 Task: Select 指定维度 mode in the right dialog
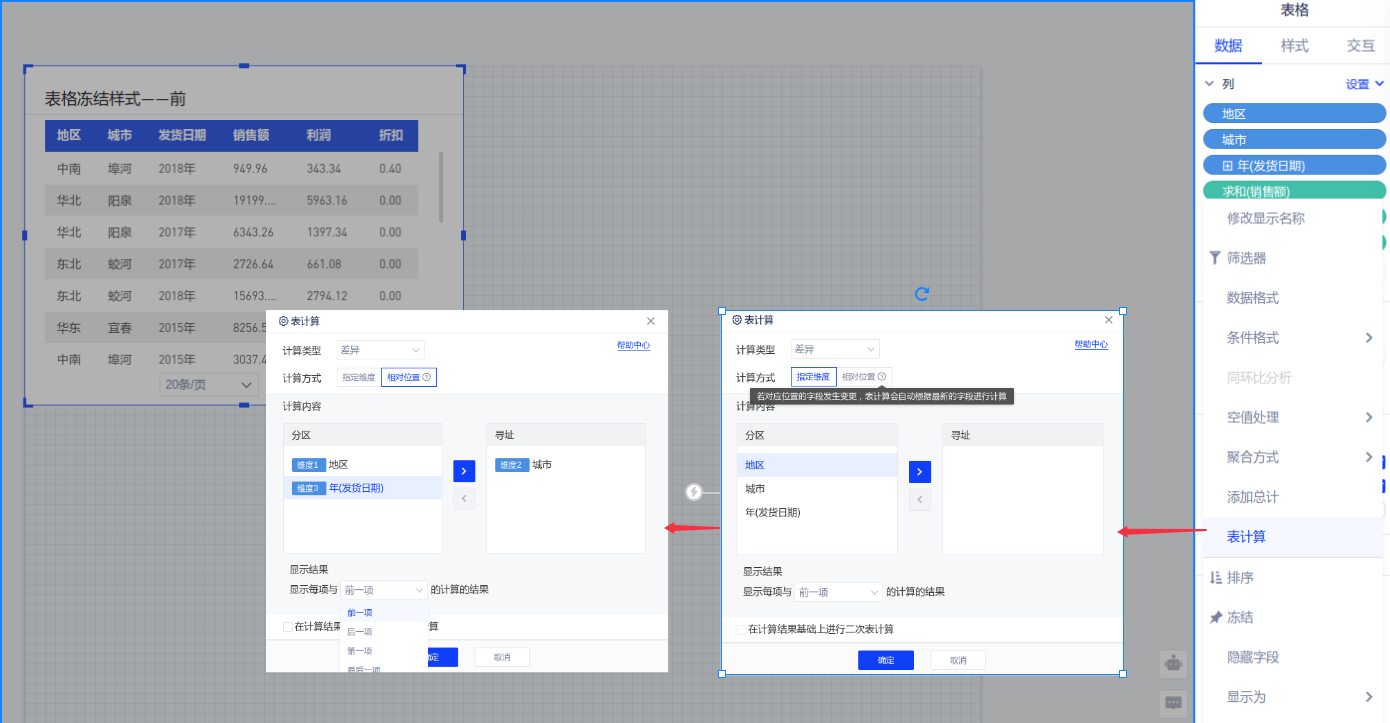pyautogui.click(x=812, y=377)
